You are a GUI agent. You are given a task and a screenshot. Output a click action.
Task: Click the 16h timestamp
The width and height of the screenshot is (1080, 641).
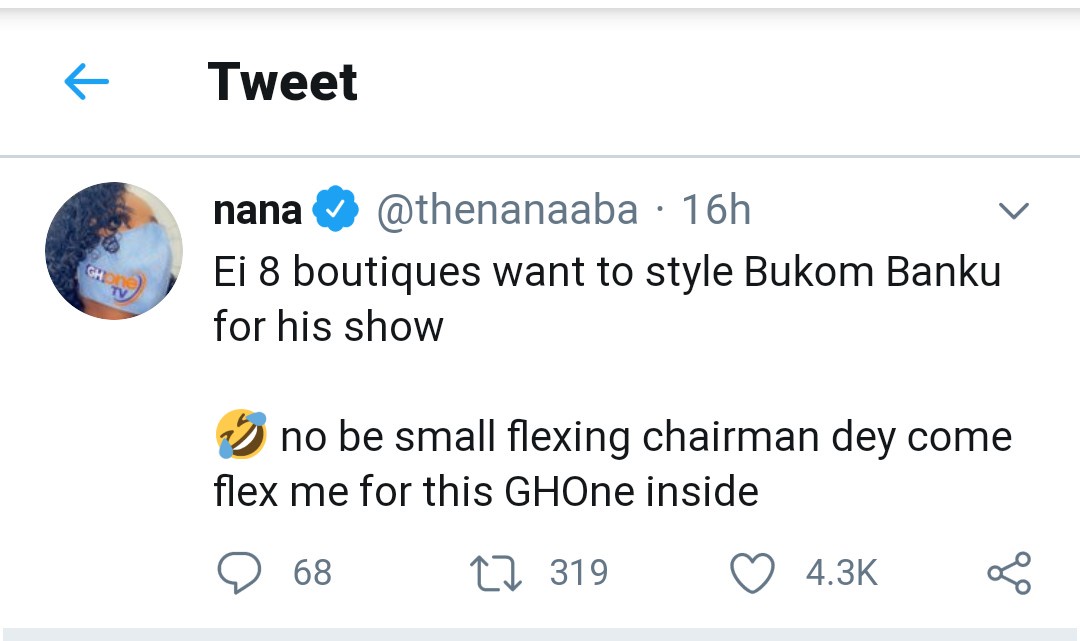pos(716,211)
